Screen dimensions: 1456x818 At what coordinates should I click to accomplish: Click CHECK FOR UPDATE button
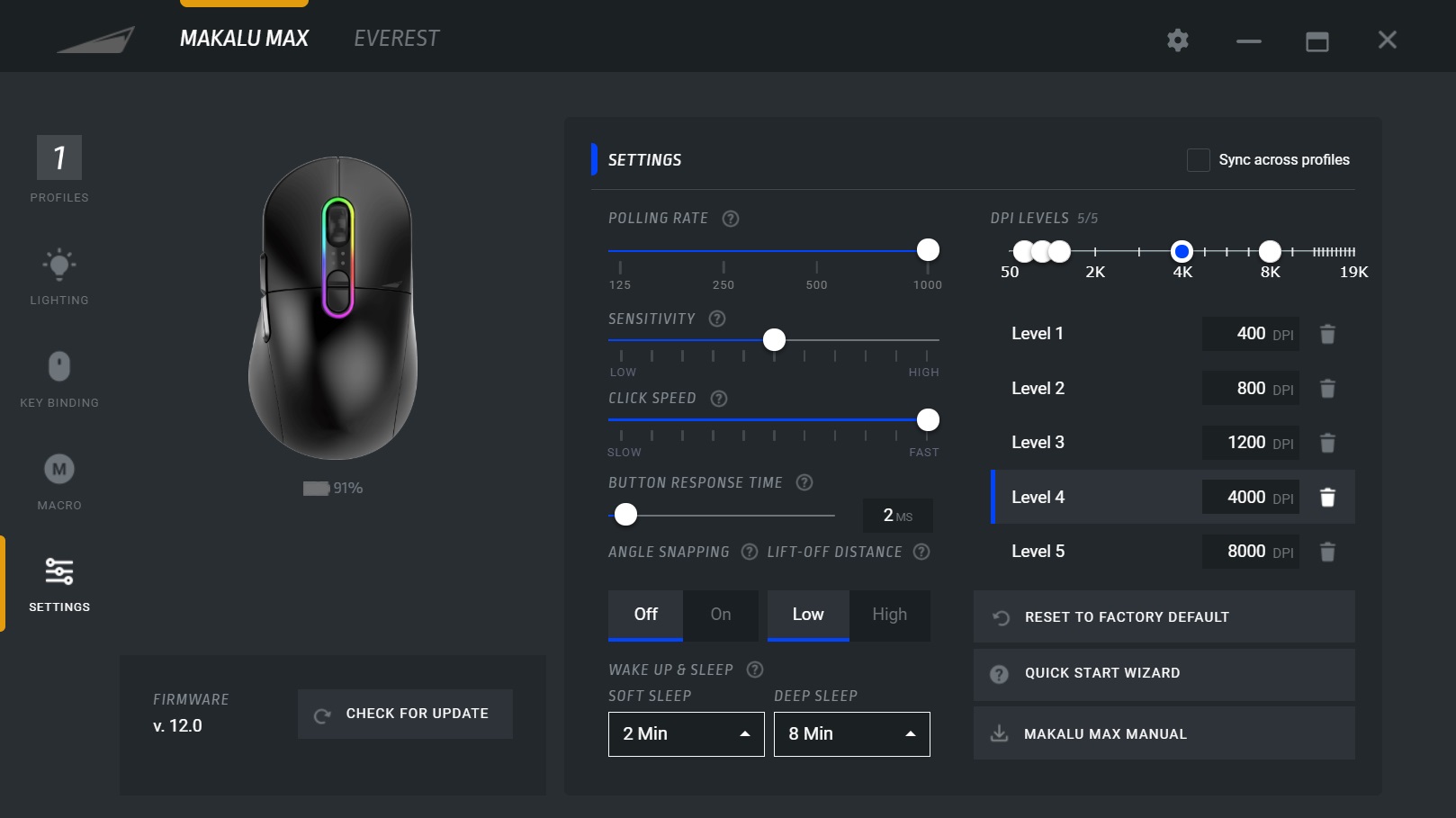(x=405, y=715)
